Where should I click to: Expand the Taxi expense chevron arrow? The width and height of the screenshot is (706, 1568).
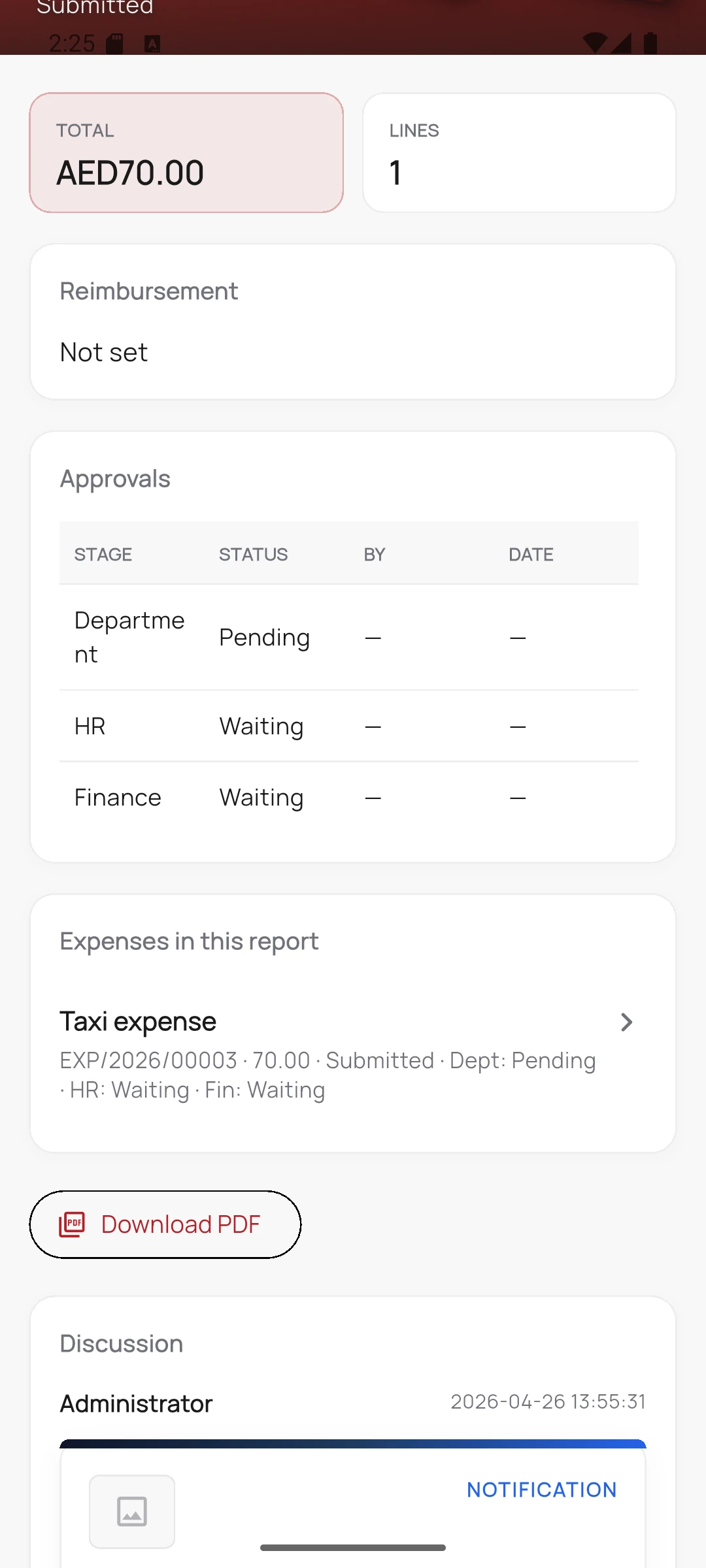coord(626,1022)
